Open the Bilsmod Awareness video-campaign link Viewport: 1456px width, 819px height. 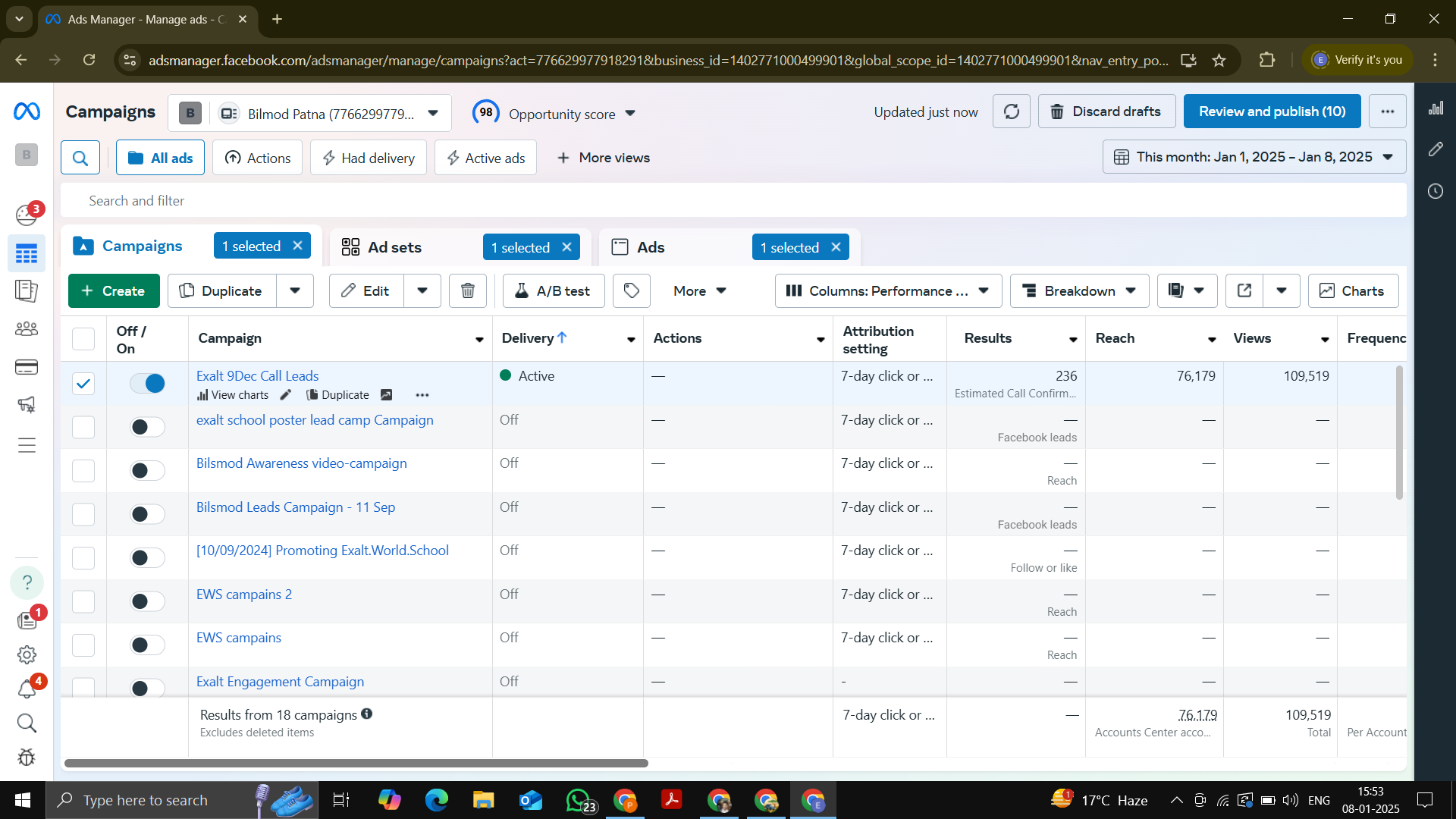(301, 463)
